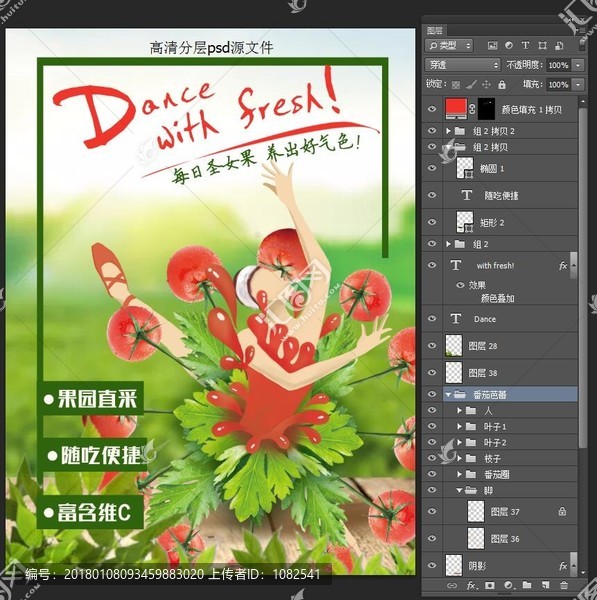
Task: Create new group folder icon at bottom
Action: point(527,585)
